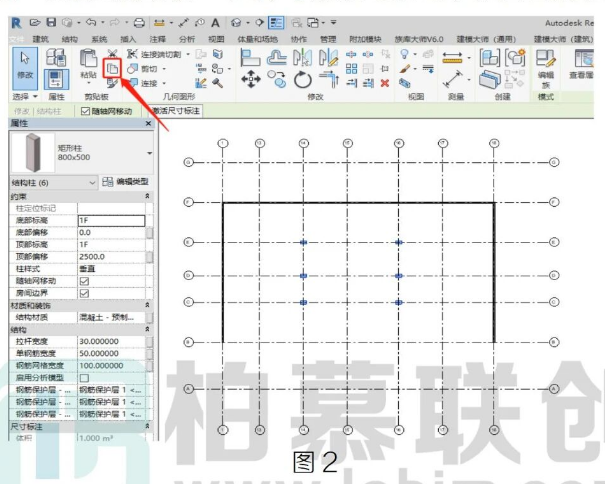Select the Text tool 'A' in quick access
This screenshot has width=605, height=484.
point(215,23)
